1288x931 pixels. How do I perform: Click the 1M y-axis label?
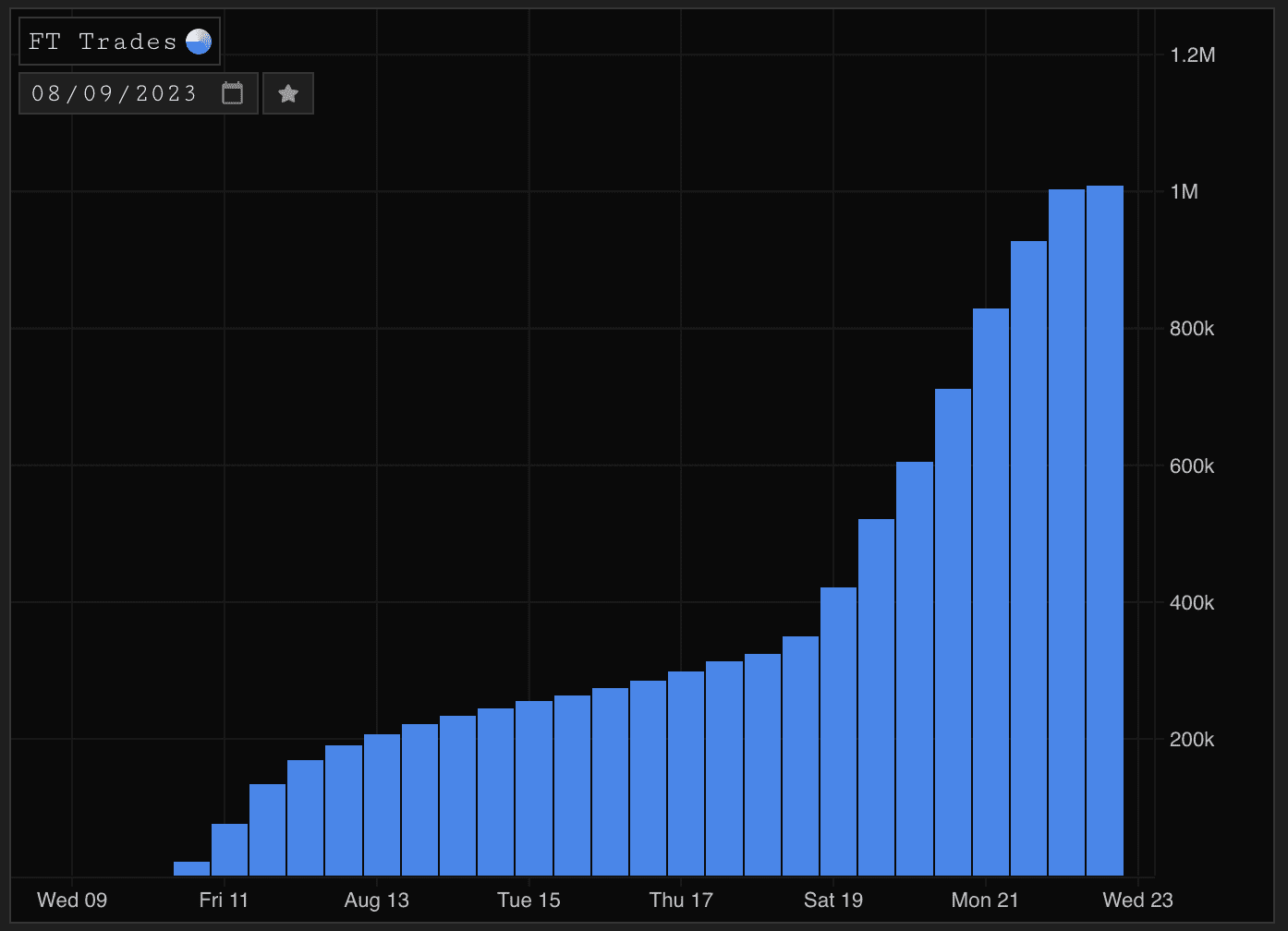(x=1184, y=192)
